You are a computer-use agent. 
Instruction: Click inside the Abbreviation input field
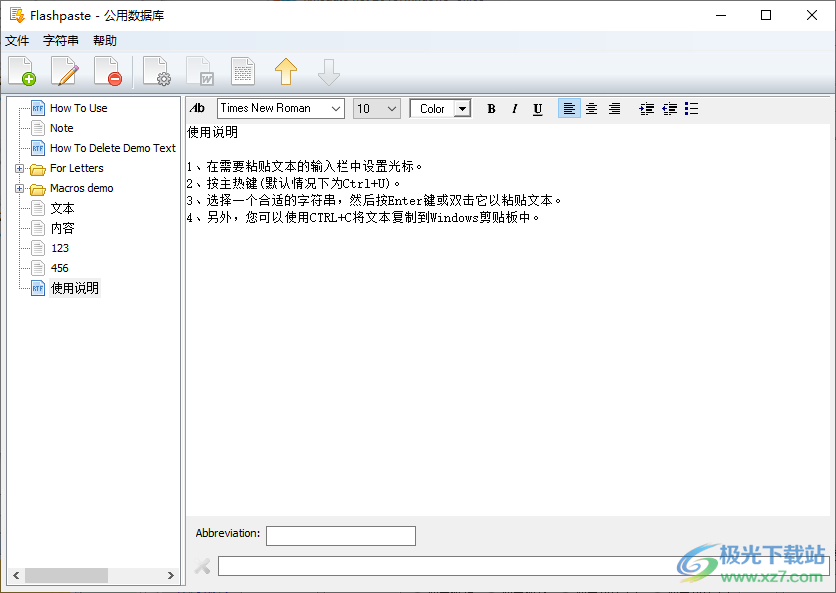point(340,535)
